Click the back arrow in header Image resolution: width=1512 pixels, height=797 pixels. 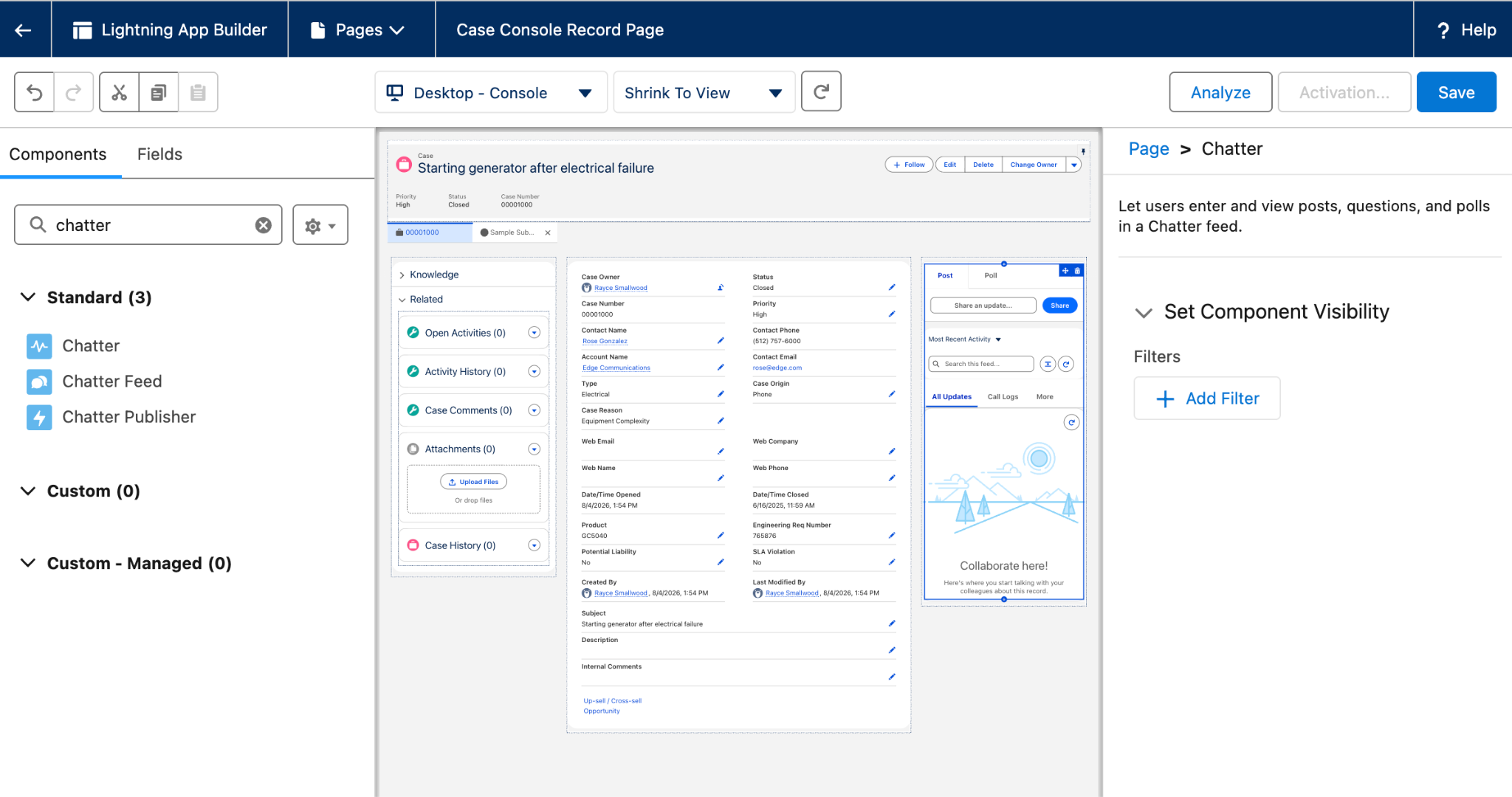tap(24, 30)
